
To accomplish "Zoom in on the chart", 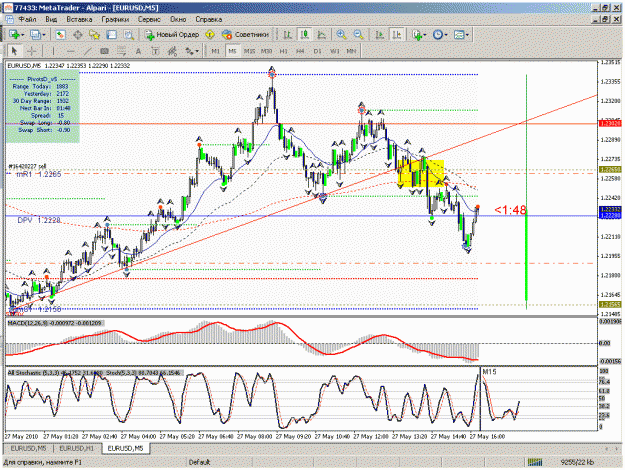I will pyautogui.click(x=341, y=35).
